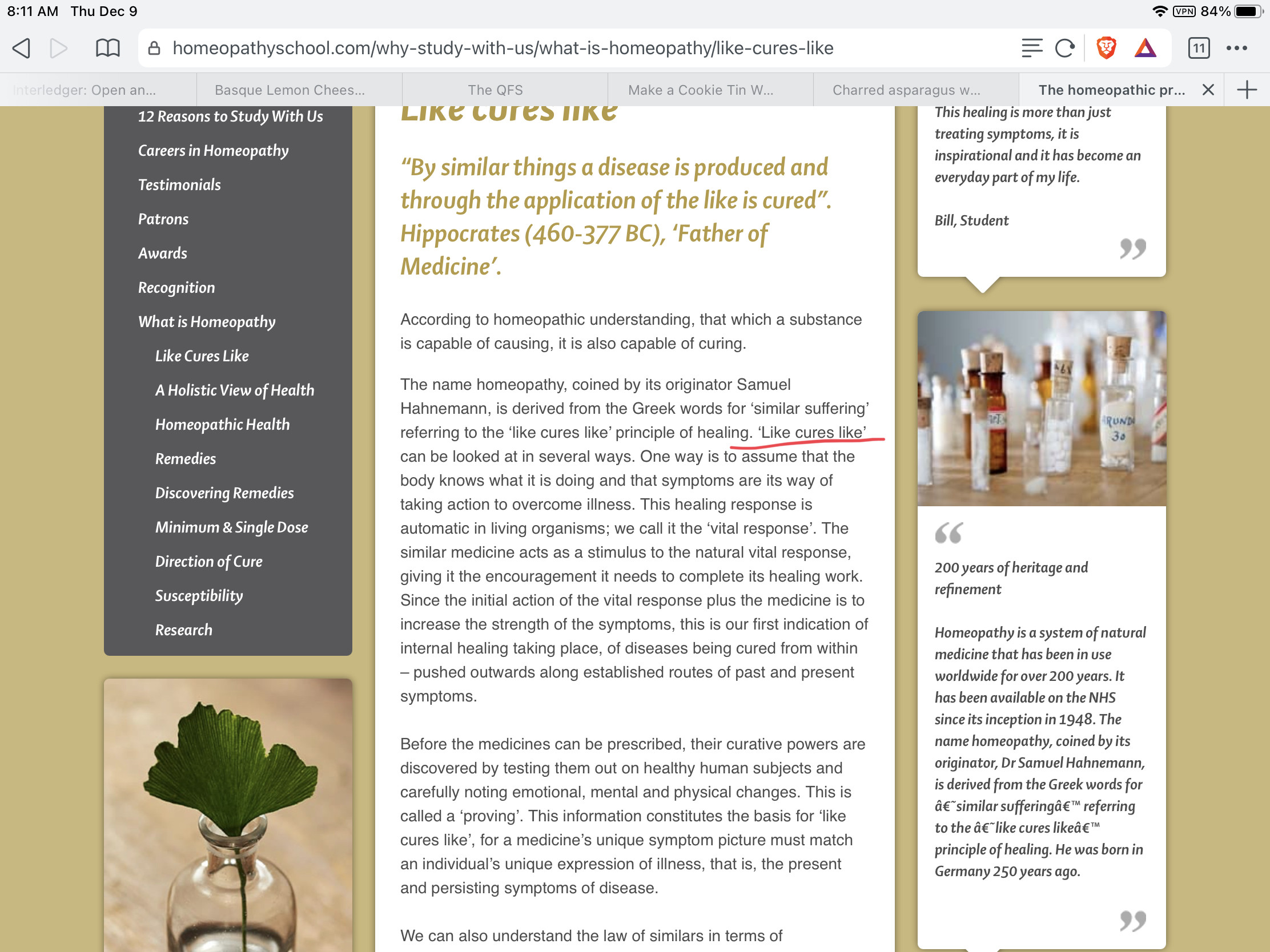1270x952 pixels.
Task: Open the Susceptibility sidebar link
Action: 199,596
